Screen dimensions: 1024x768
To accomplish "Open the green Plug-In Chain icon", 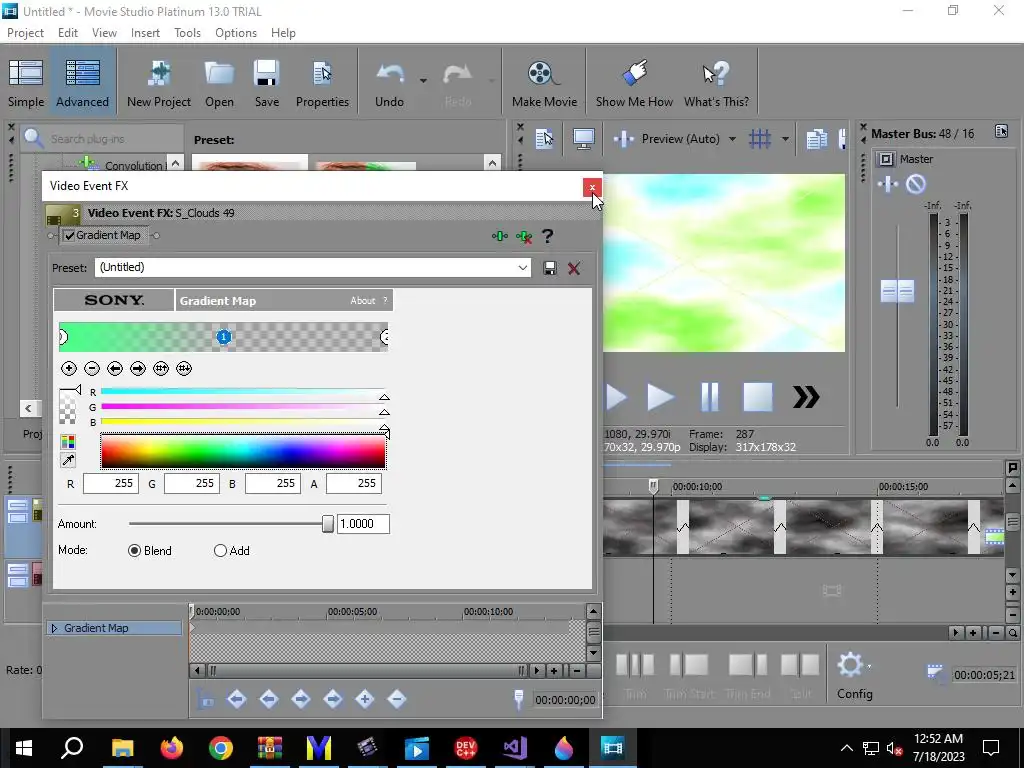I will pos(500,236).
